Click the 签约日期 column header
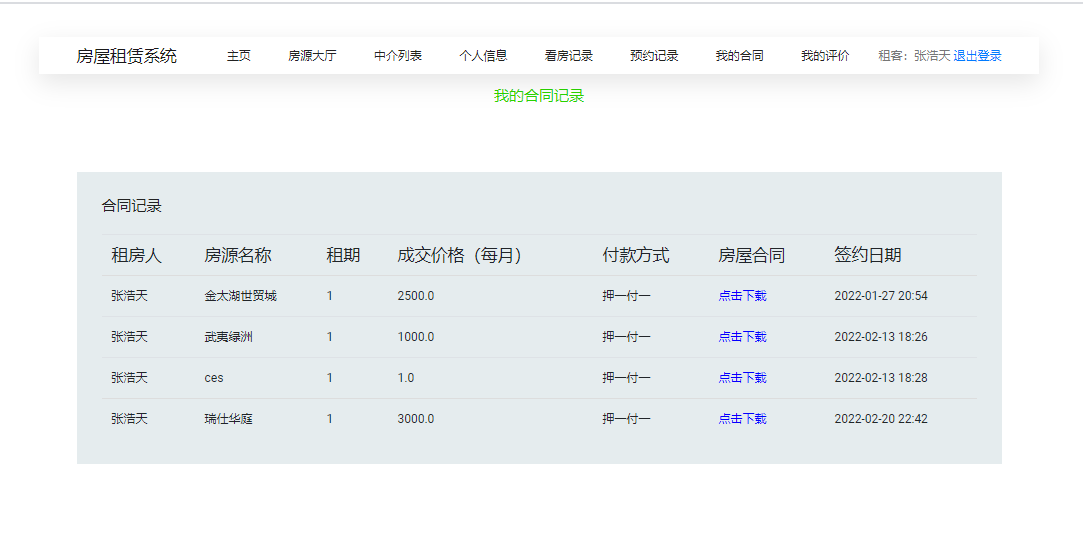1083x545 pixels. click(868, 255)
